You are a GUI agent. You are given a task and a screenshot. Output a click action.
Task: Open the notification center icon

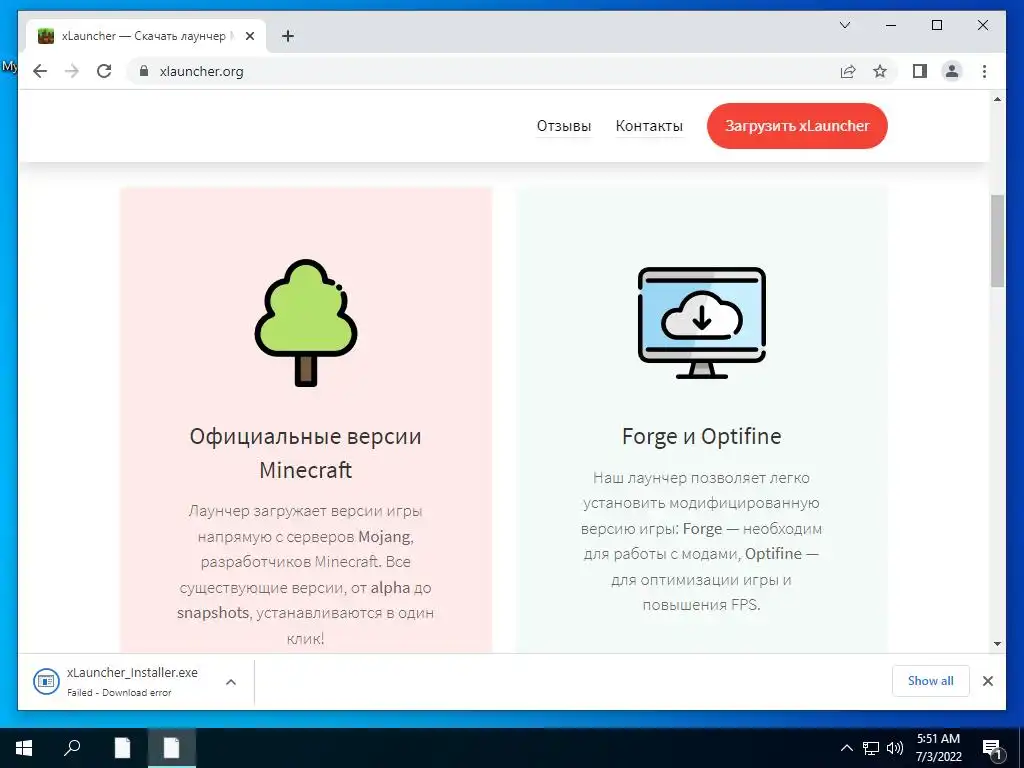992,748
